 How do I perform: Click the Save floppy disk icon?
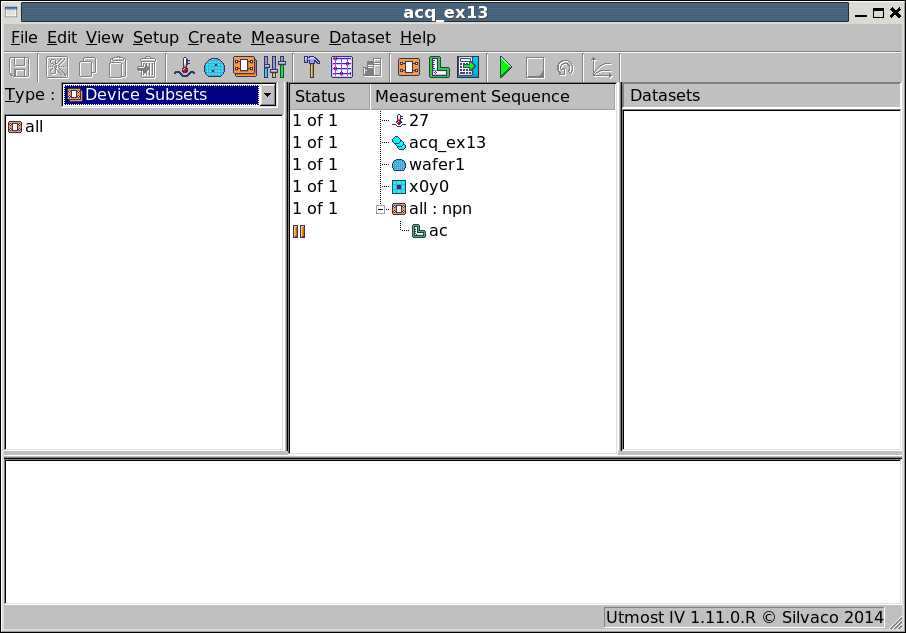(x=20, y=68)
